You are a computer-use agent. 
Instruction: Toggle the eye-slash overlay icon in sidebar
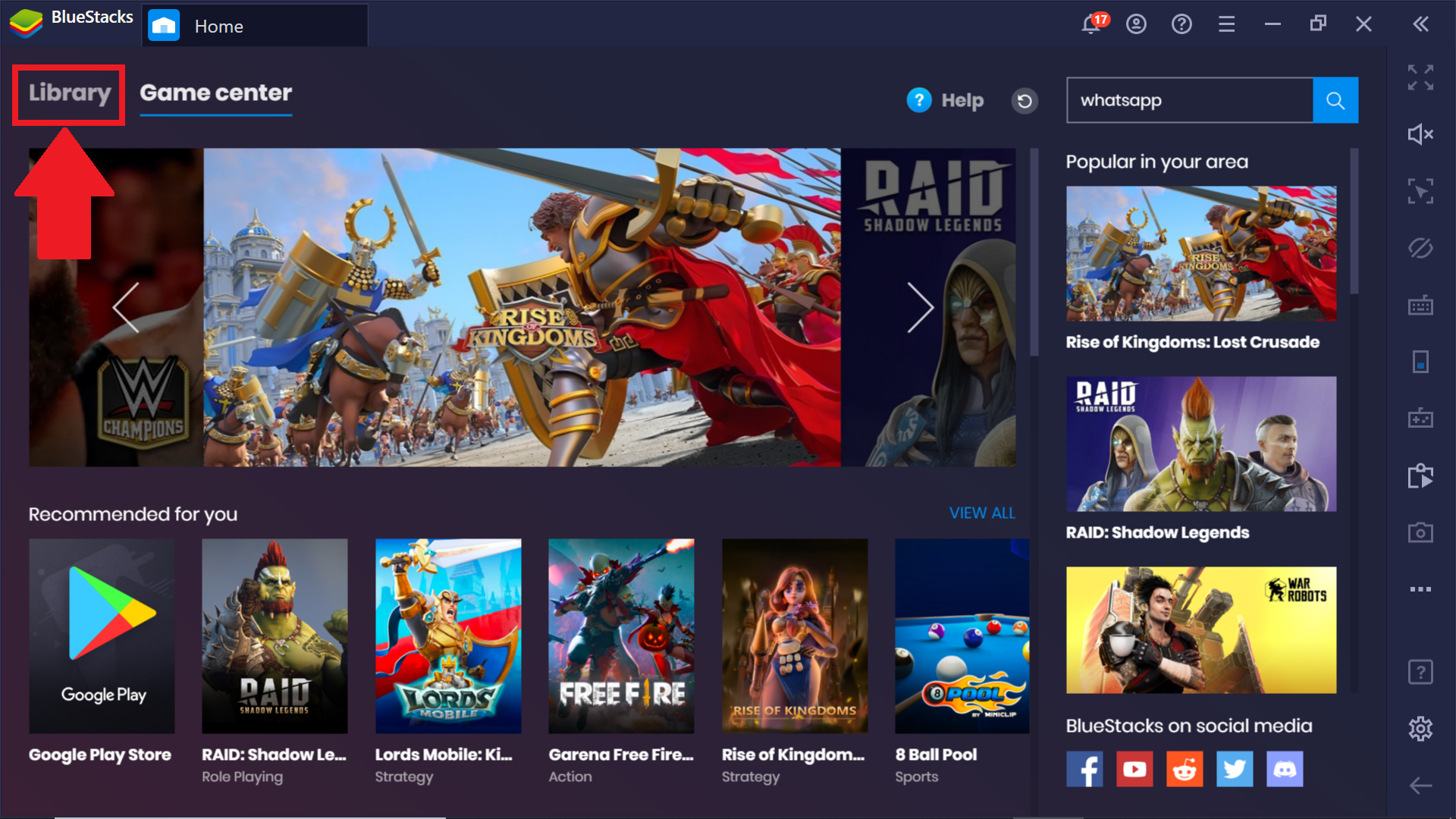point(1420,248)
